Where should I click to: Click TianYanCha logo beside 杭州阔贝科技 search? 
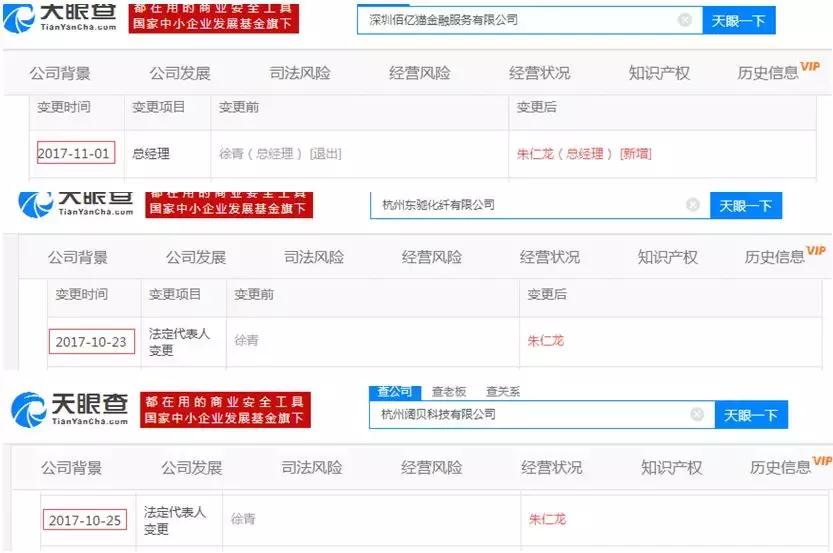70,410
